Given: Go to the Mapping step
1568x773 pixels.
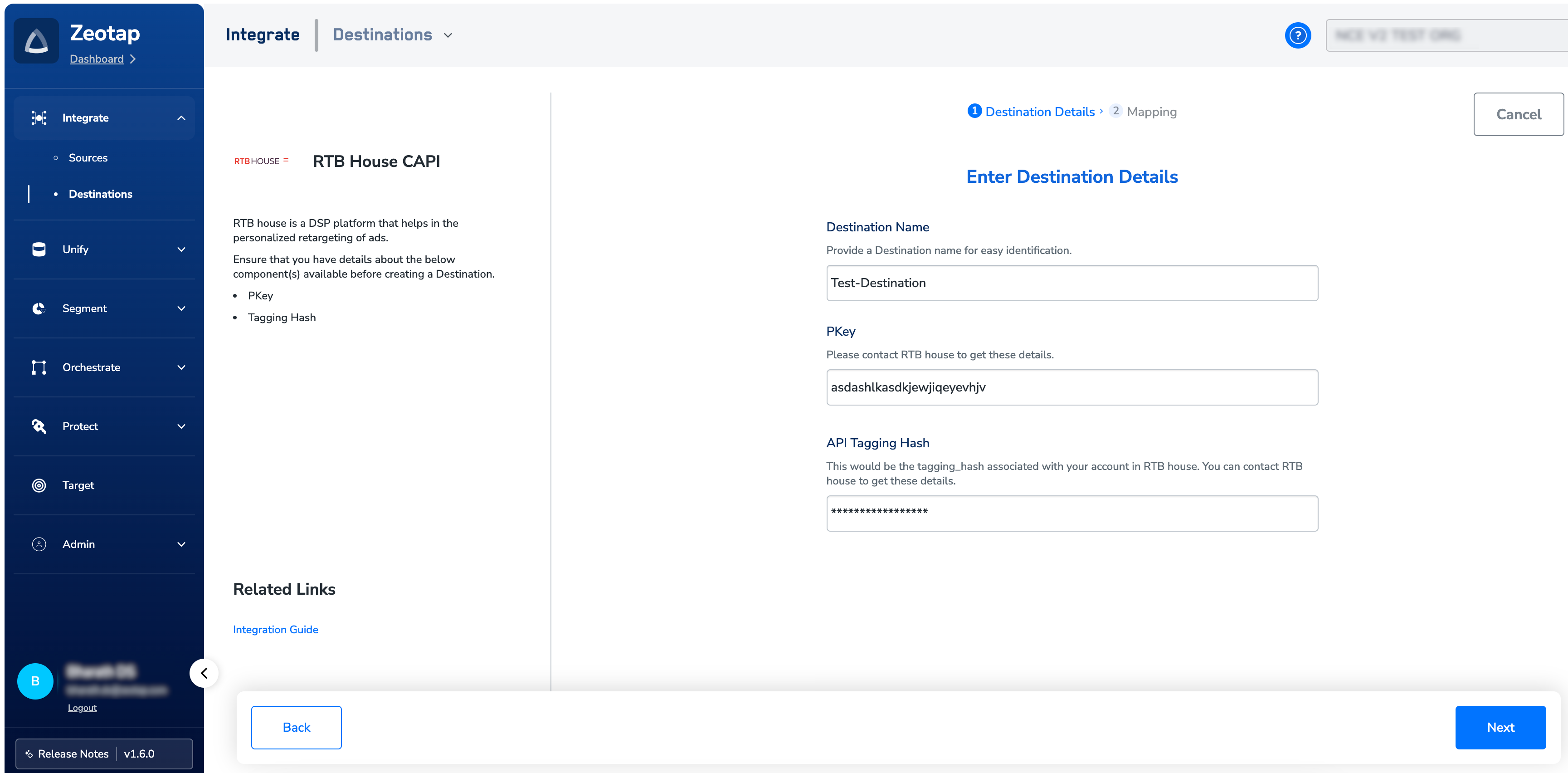Looking at the screenshot, I should (1150, 112).
